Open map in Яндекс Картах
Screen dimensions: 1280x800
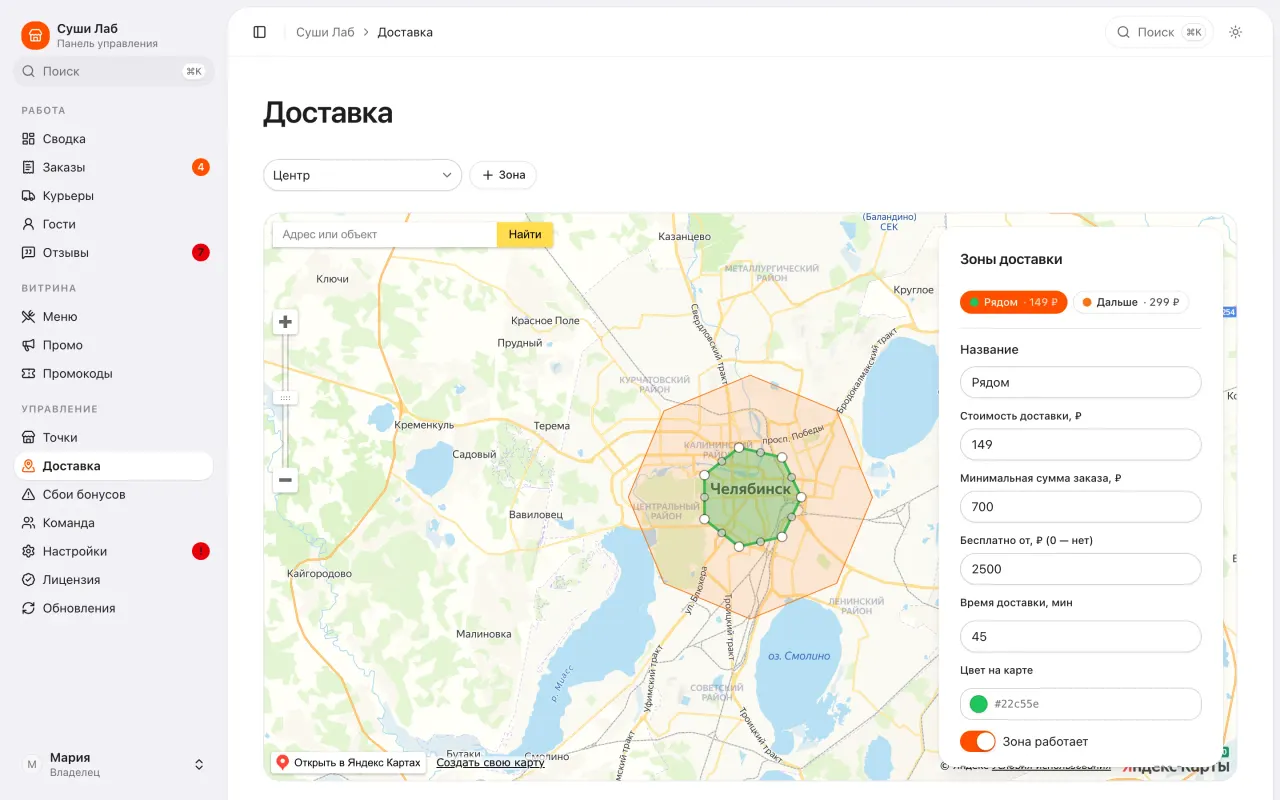(349, 763)
